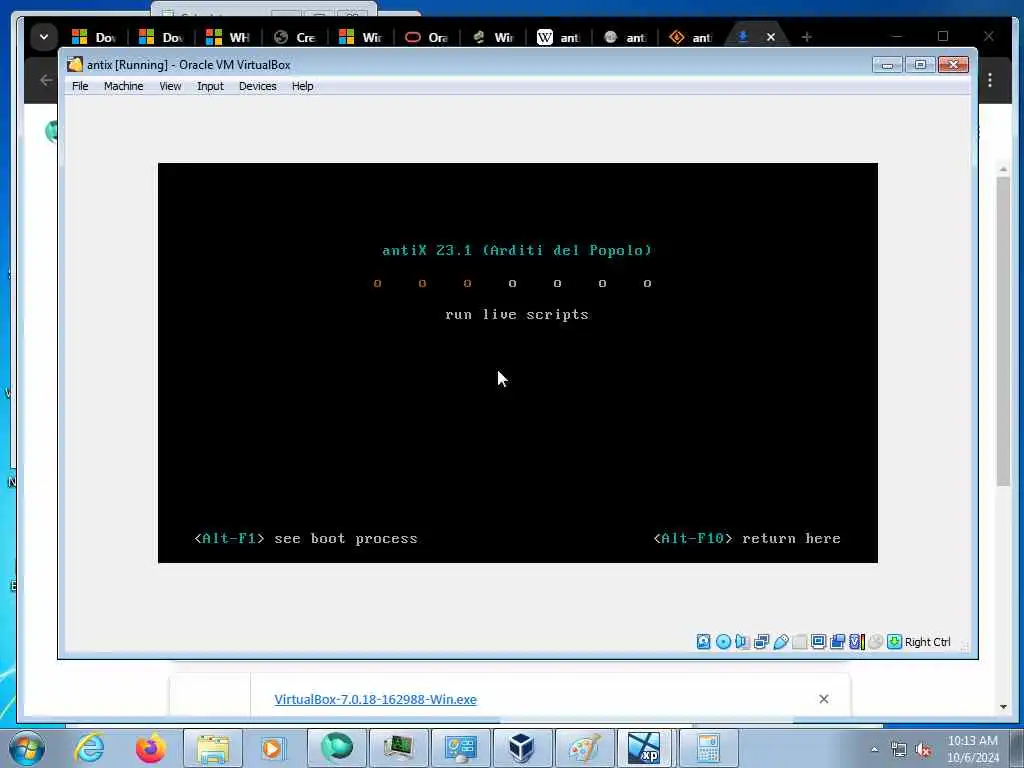
Task: Click '<Alt-F10> return here' text
Action: 747,539
